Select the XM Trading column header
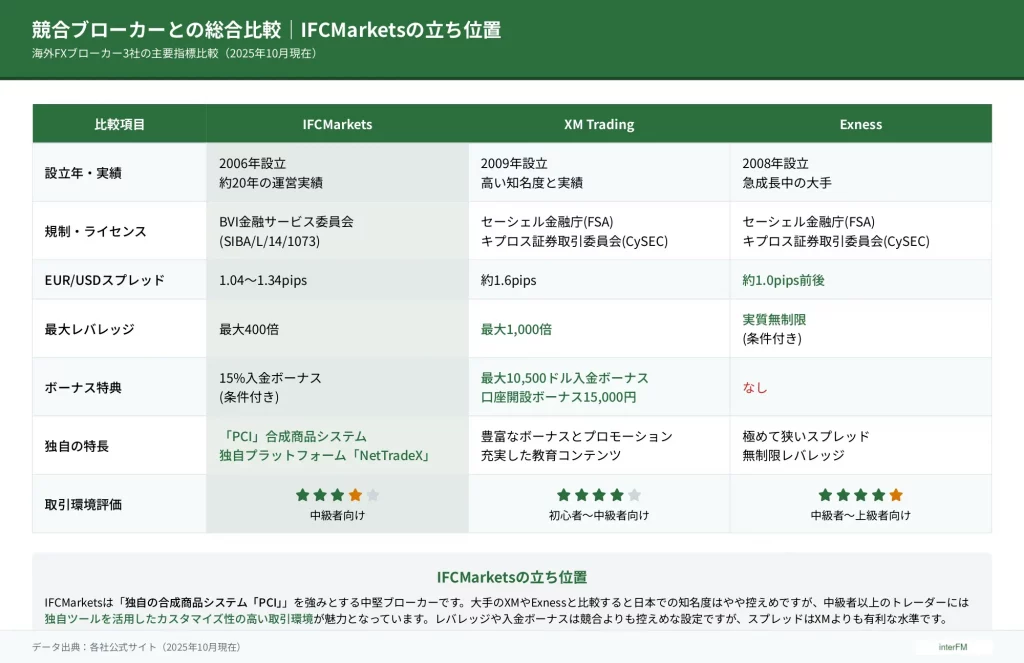1024x663 pixels. [x=599, y=125]
